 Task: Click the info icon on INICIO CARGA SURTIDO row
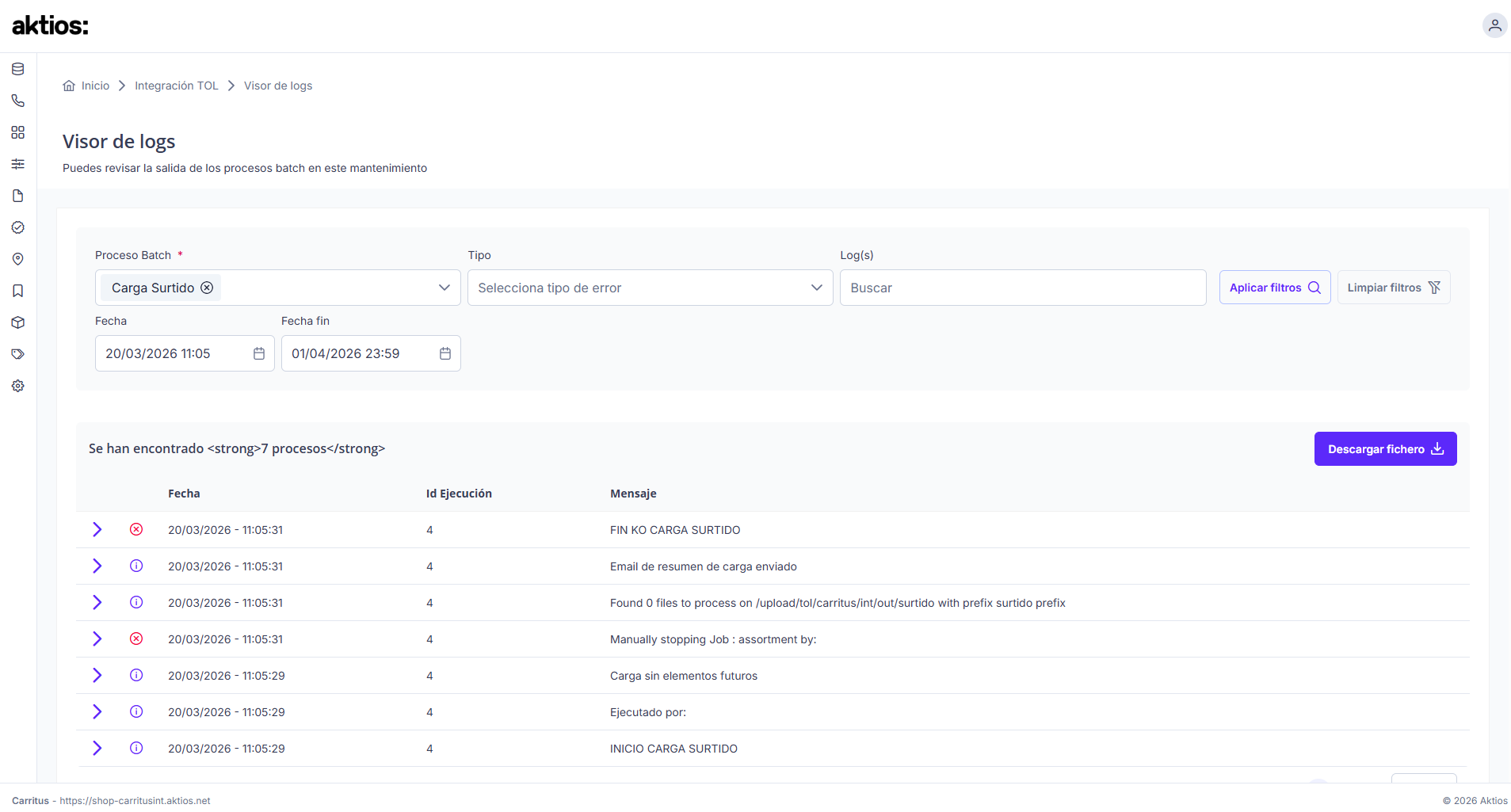(x=136, y=748)
